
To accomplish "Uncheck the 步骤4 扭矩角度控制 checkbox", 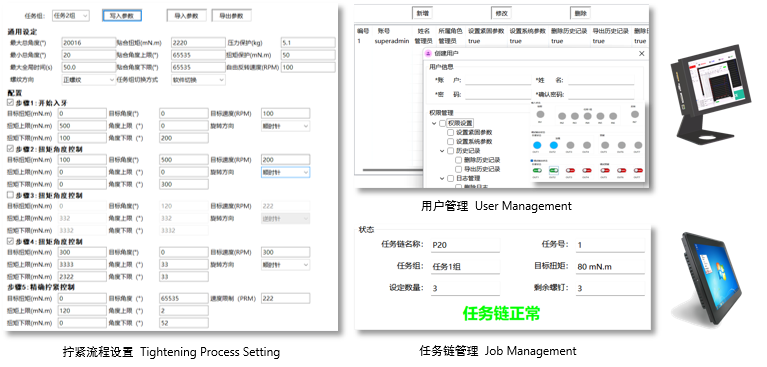I will point(10,241).
